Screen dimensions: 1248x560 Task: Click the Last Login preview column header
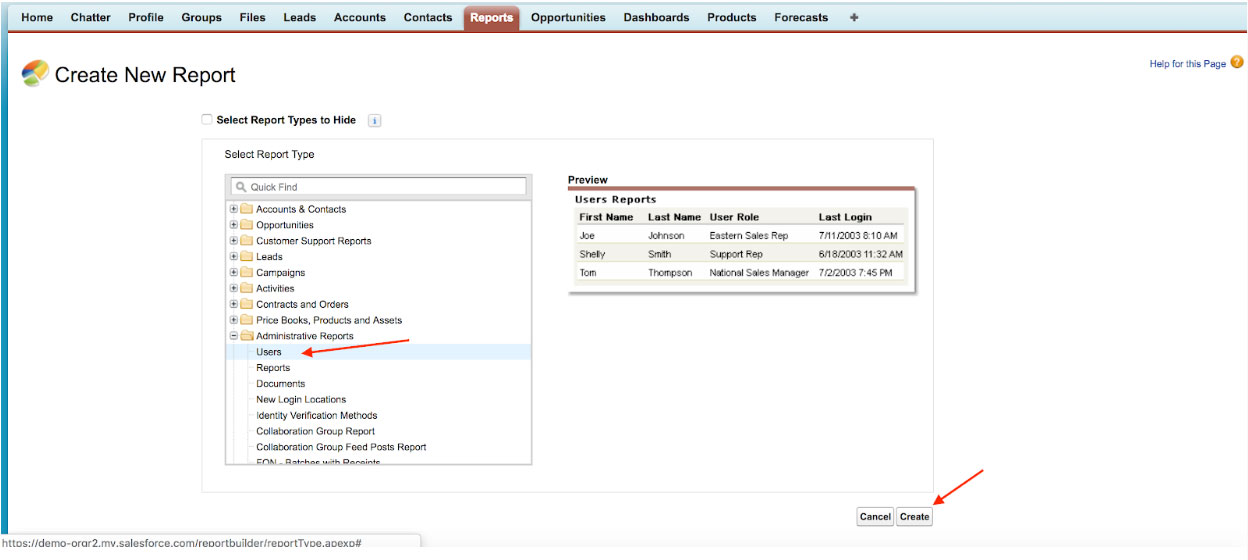[x=845, y=217]
